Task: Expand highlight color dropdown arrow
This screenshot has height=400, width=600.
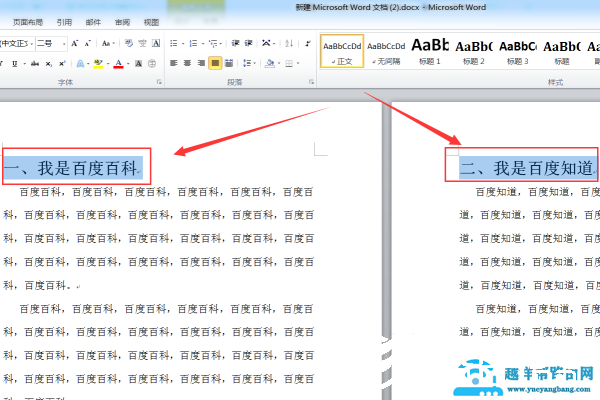Action: tap(108, 64)
